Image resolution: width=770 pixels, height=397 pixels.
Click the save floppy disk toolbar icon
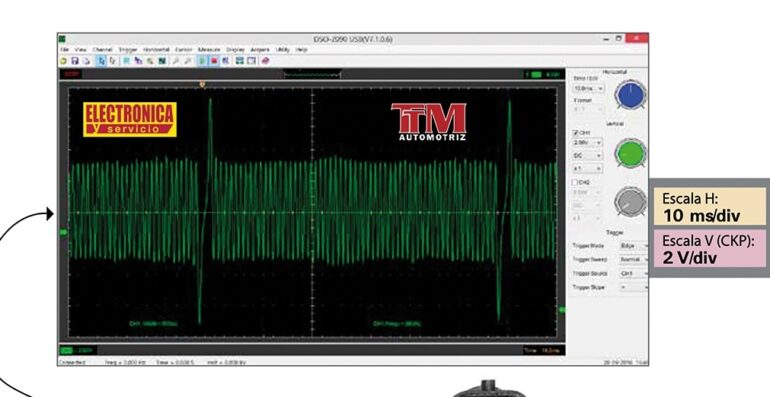tap(75, 61)
